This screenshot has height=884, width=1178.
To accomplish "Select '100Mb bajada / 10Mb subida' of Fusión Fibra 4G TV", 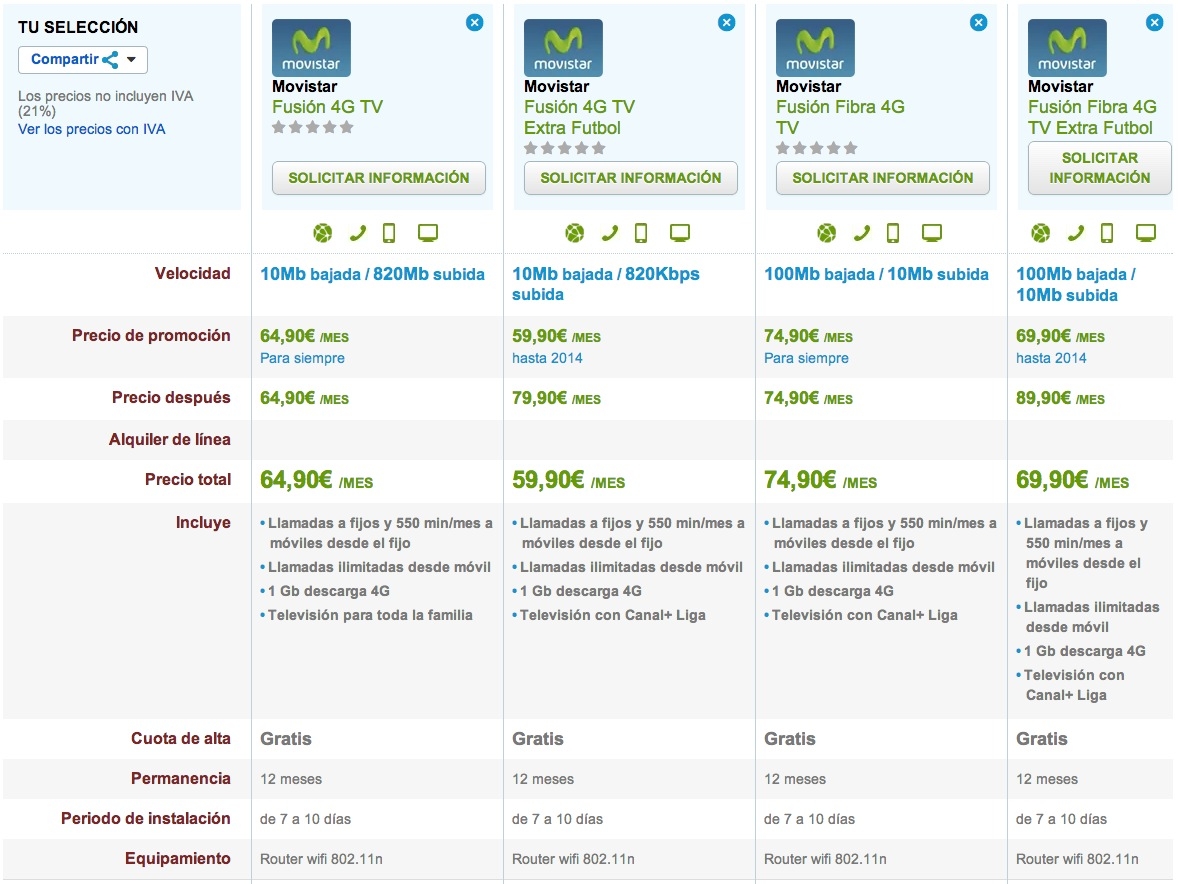I will click(876, 274).
